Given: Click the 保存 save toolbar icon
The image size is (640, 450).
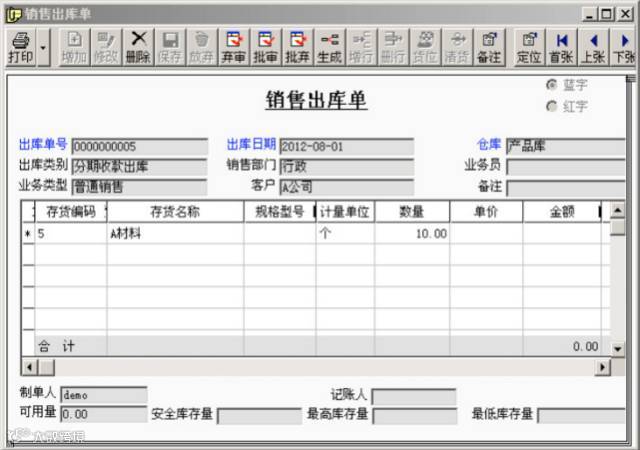Looking at the screenshot, I should (170, 47).
